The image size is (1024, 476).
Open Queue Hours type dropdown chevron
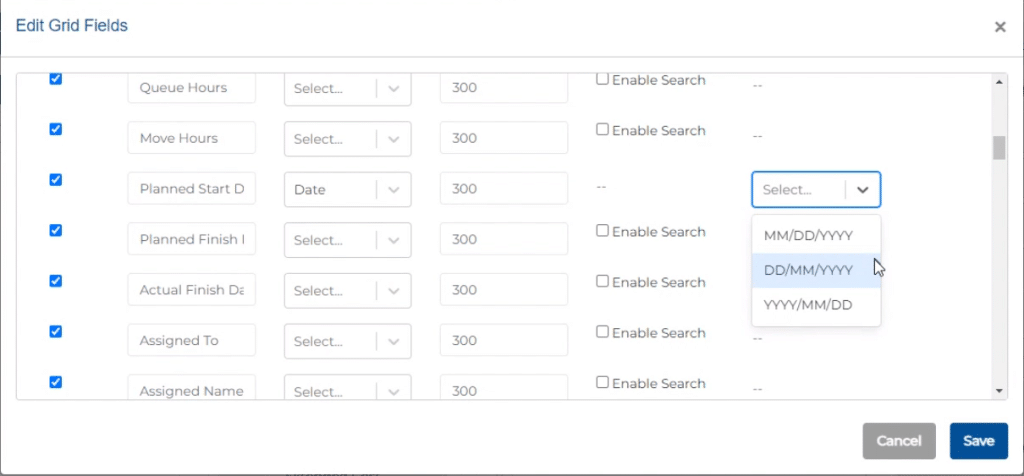(394, 89)
